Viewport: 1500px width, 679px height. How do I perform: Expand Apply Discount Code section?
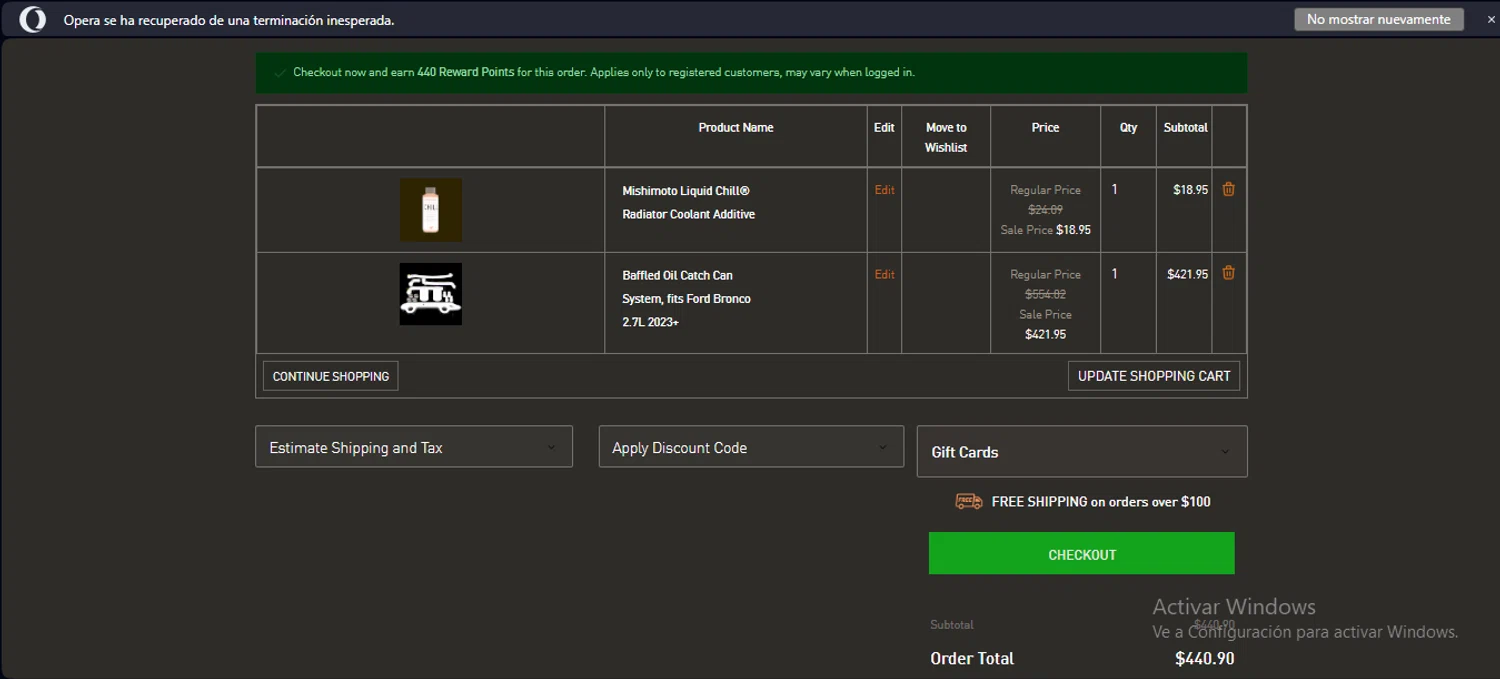pos(751,447)
